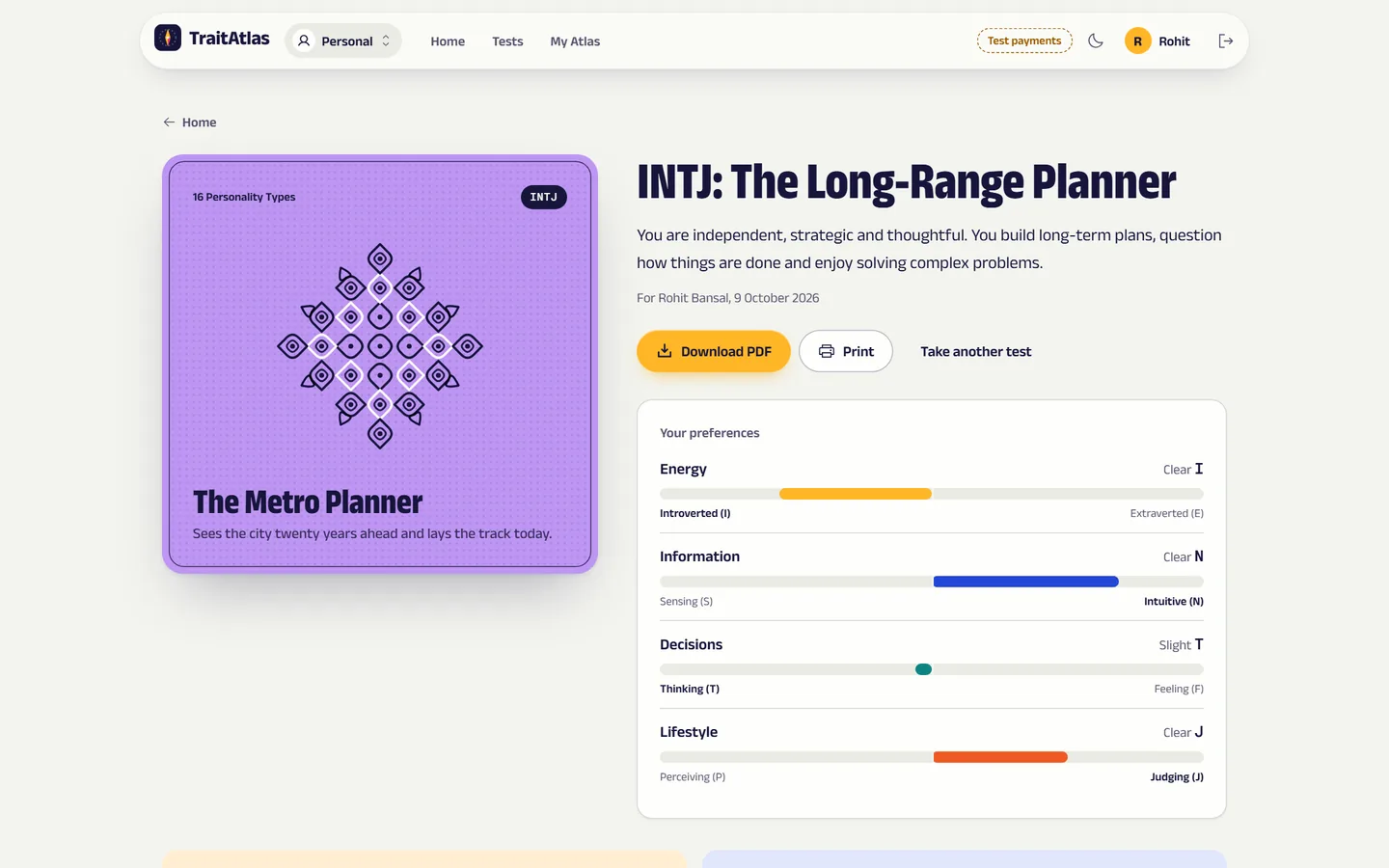Click the yellow Energy preference bar
1389x868 pixels.
856,494
